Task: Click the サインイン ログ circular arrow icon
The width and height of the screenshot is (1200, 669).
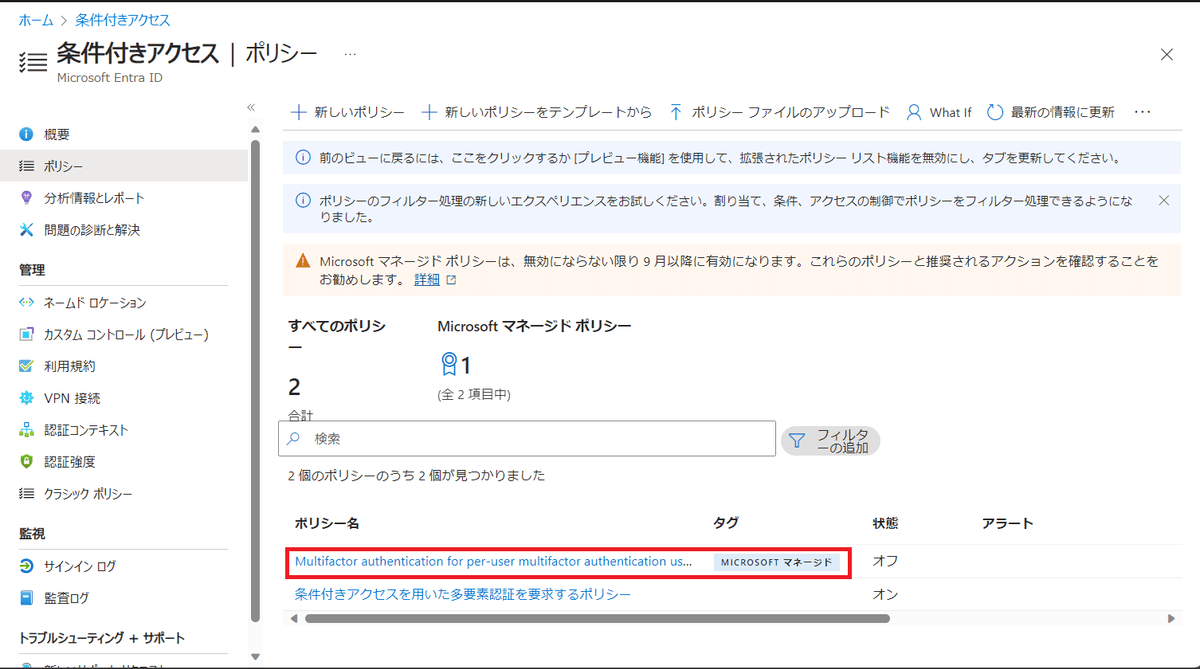Action: (x=27, y=566)
